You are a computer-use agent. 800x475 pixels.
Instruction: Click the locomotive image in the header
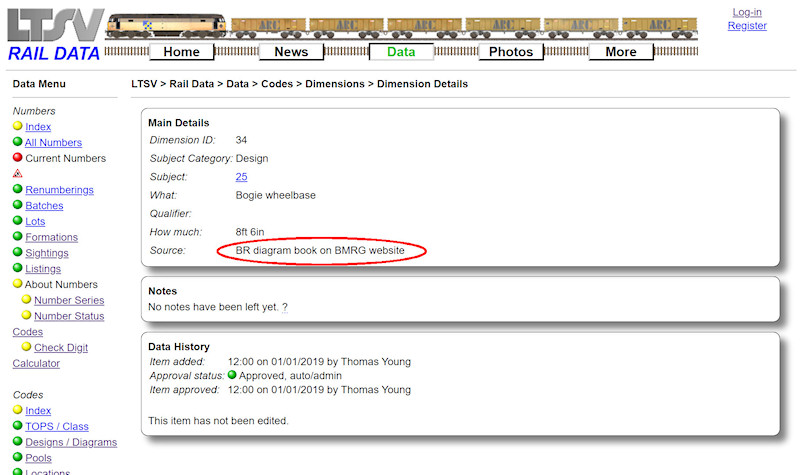(166, 26)
